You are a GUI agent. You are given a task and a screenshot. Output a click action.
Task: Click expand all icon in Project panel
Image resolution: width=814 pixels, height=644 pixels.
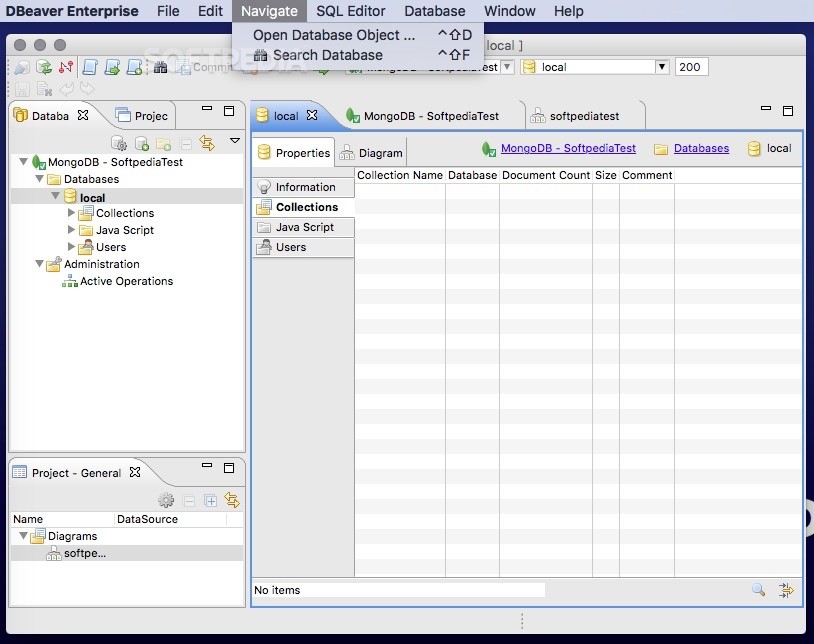coord(211,501)
